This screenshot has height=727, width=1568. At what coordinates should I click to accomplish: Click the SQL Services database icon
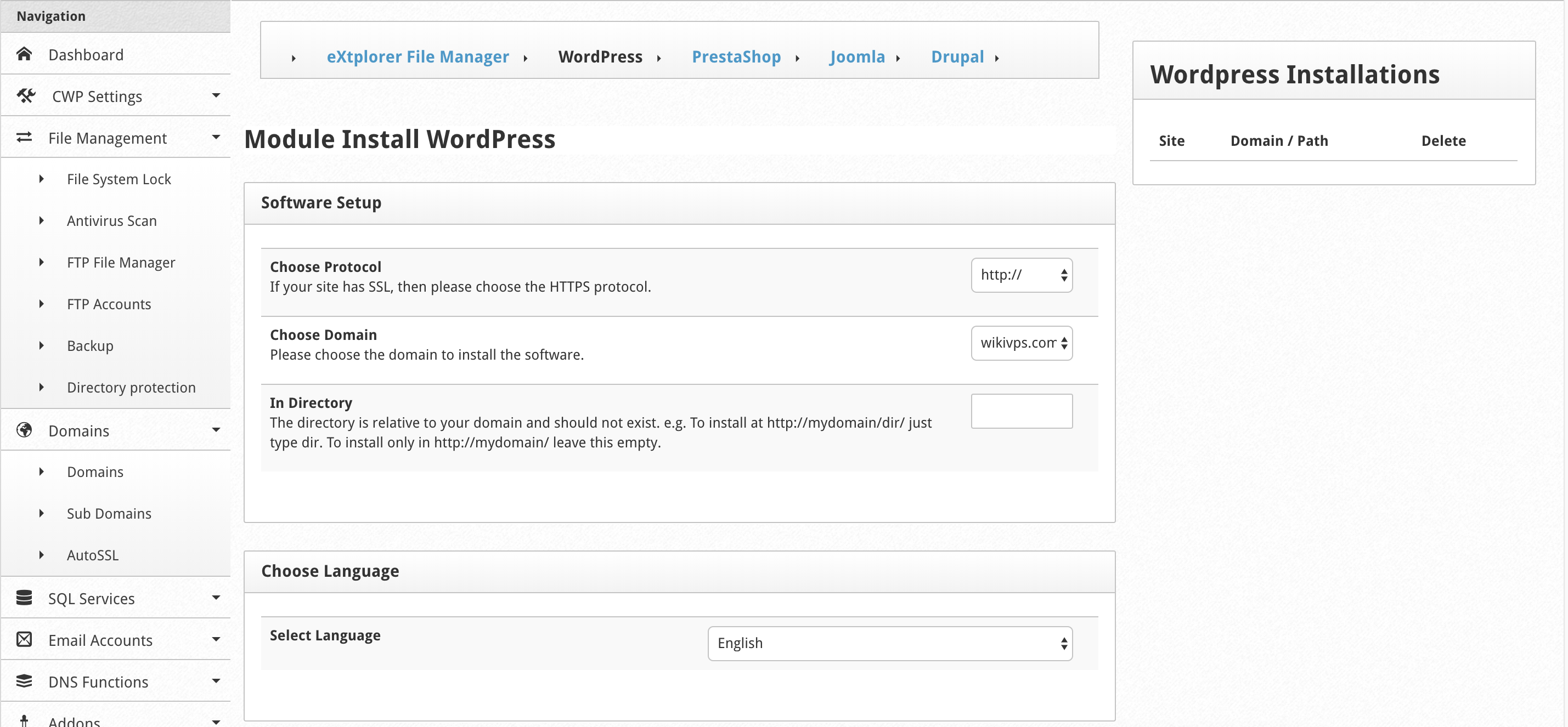pos(24,598)
